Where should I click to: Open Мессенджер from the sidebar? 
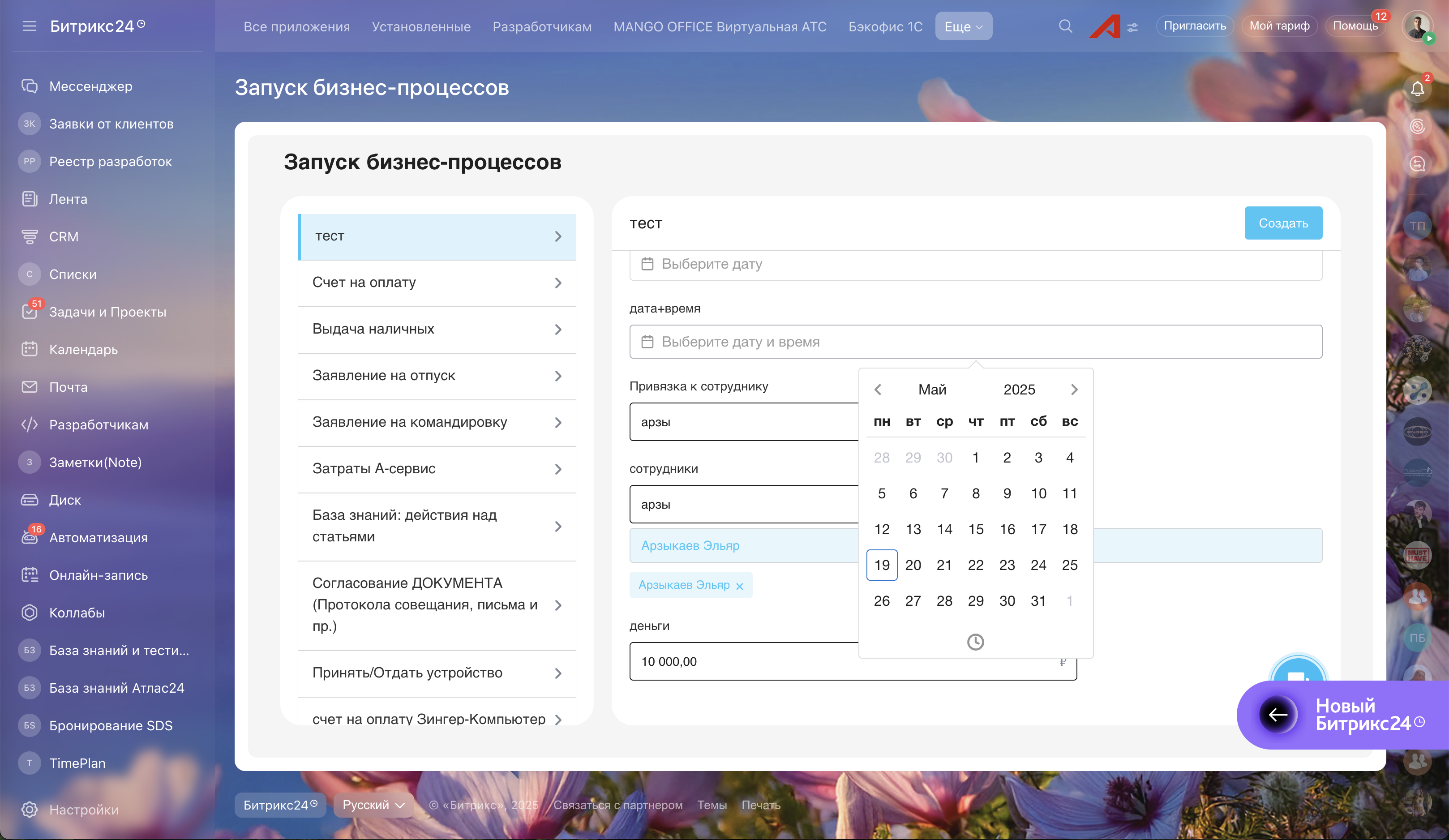click(90, 86)
